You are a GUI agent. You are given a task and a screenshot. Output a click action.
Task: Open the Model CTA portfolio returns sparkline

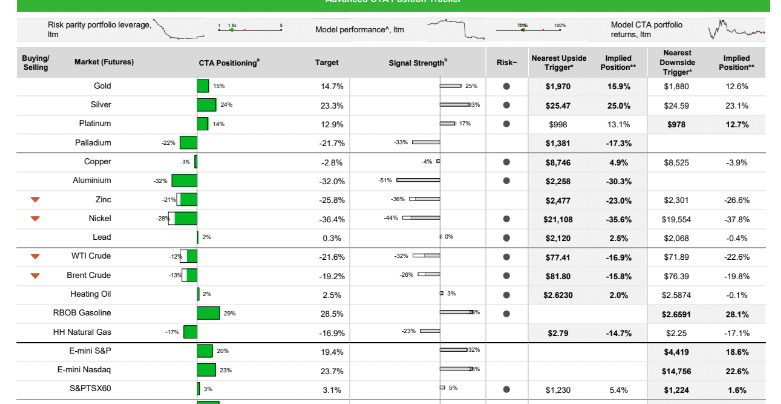point(736,29)
